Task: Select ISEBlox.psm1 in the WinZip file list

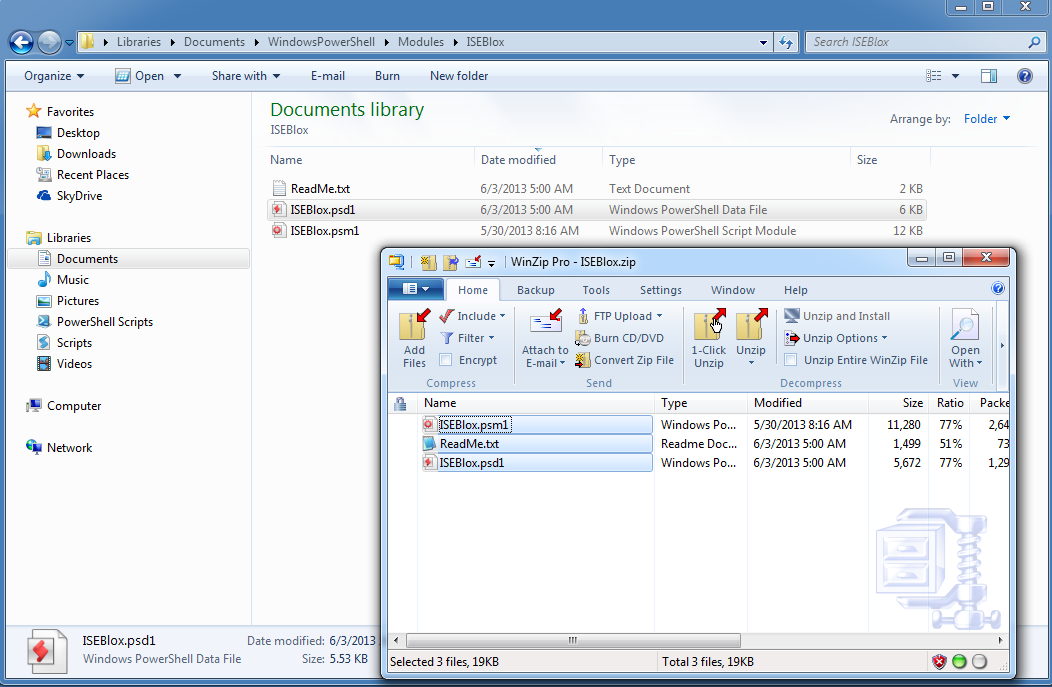Action: (x=537, y=425)
